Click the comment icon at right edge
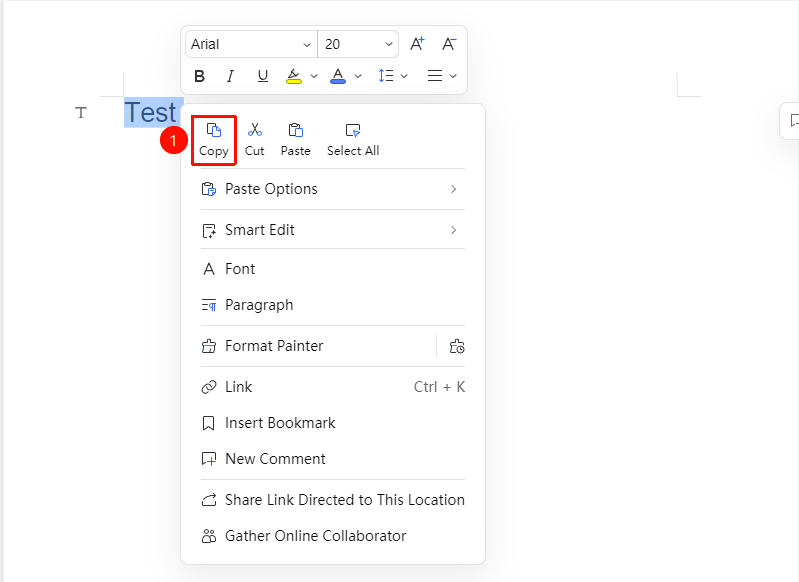The height and width of the screenshot is (582, 799). pyautogui.click(x=794, y=121)
